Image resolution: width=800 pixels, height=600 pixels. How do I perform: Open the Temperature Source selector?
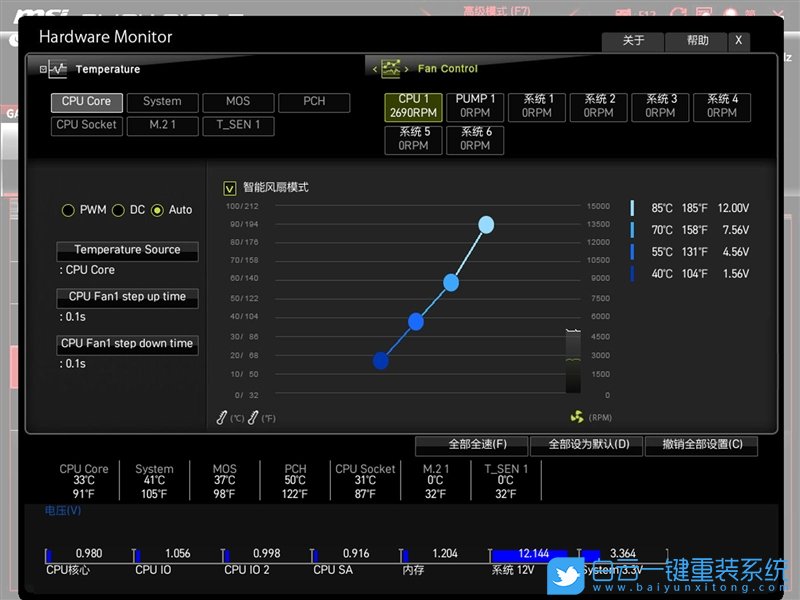point(127,250)
